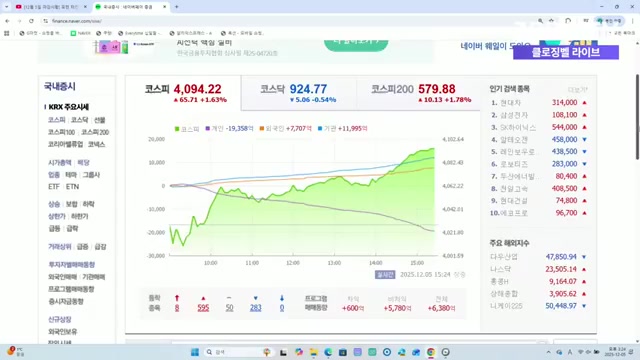Click the browser forward arrow
This screenshot has width=640, height=360.
(x=19, y=21)
